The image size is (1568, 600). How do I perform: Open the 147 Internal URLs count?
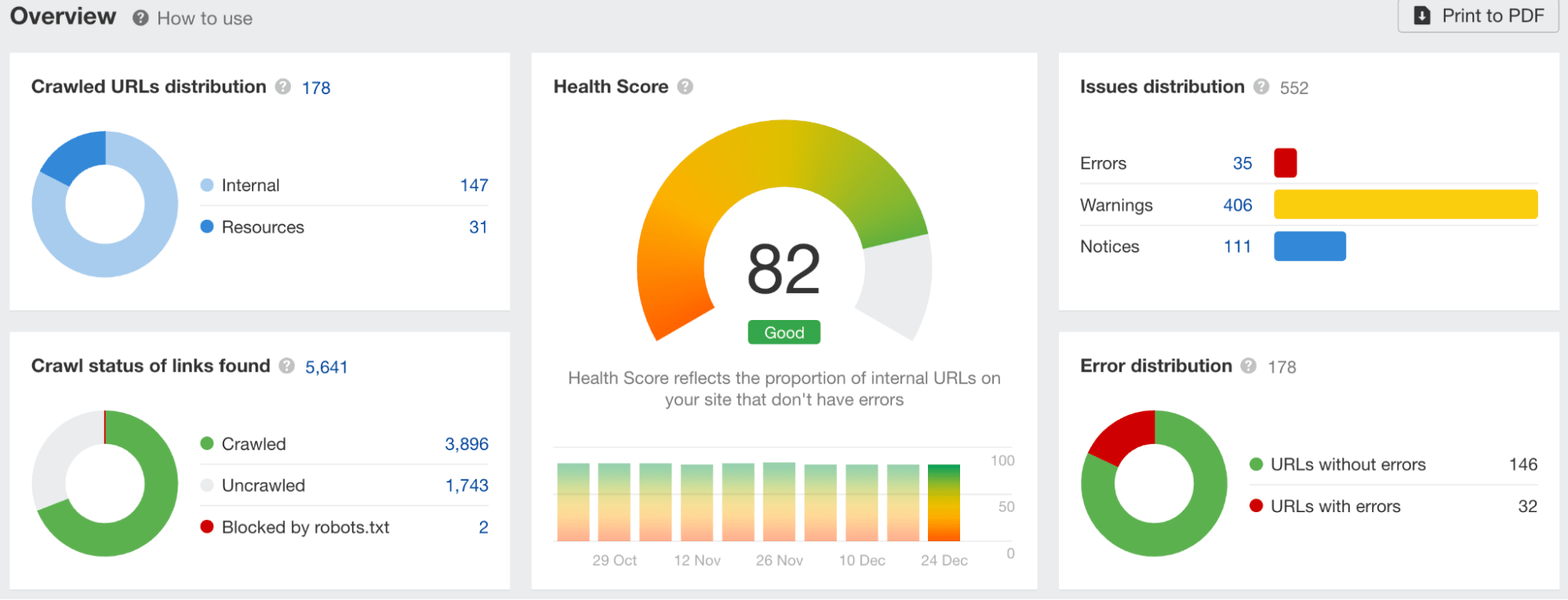tap(474, 185)
